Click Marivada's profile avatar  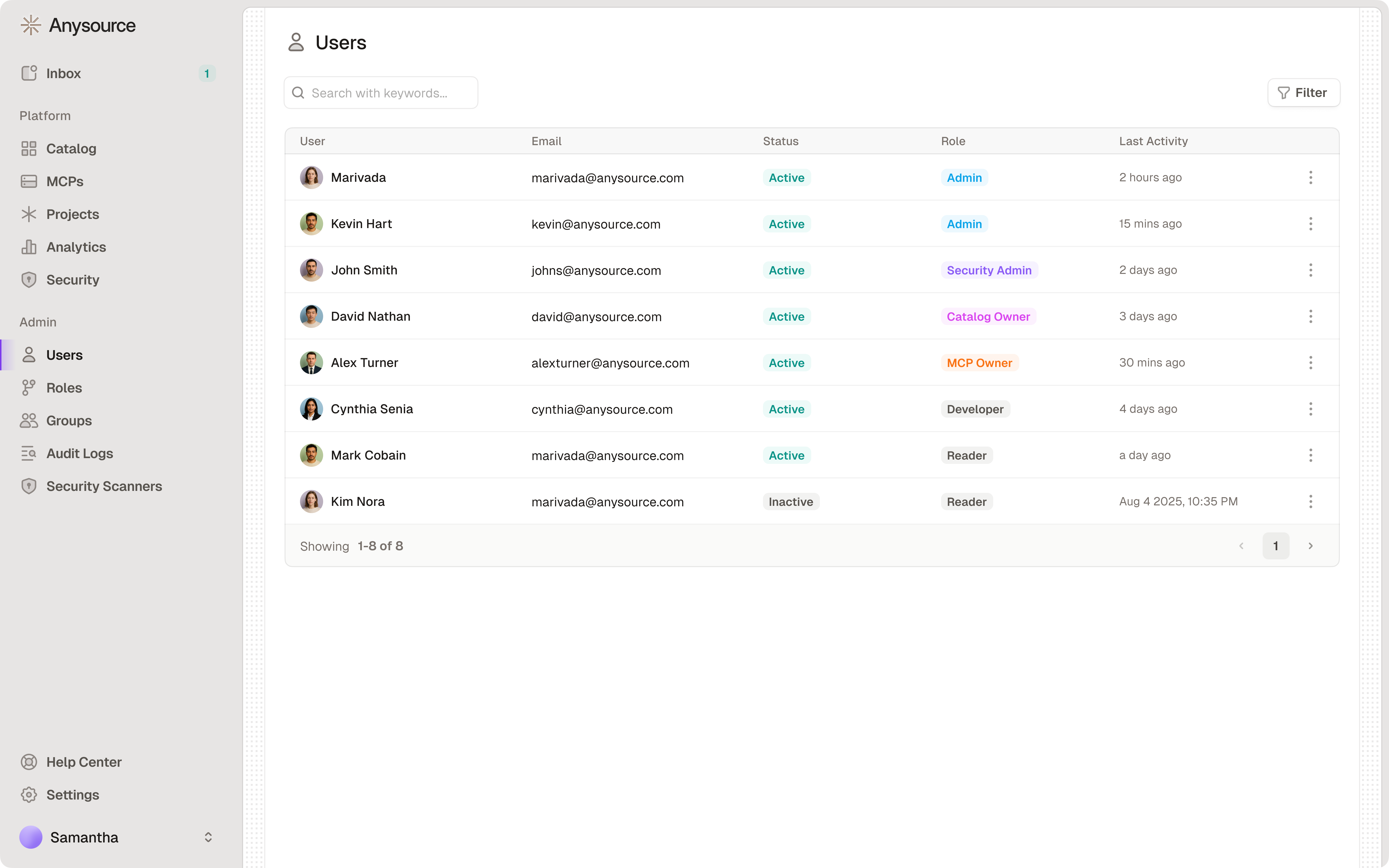coord(311,178)
